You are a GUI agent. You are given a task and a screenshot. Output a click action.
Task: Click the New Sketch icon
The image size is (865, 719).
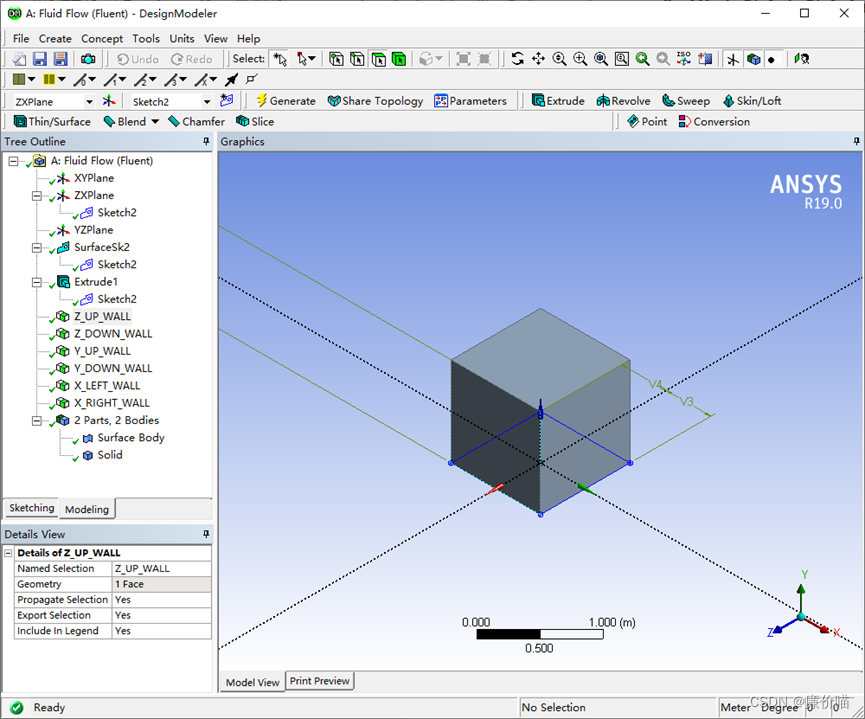point(227,100)
